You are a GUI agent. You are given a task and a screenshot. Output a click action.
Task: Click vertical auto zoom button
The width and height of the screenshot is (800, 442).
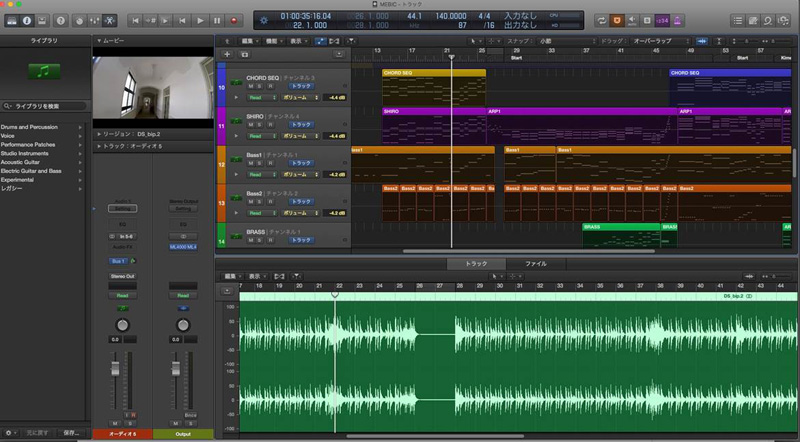pyautogui.click(x=718, y=41)
